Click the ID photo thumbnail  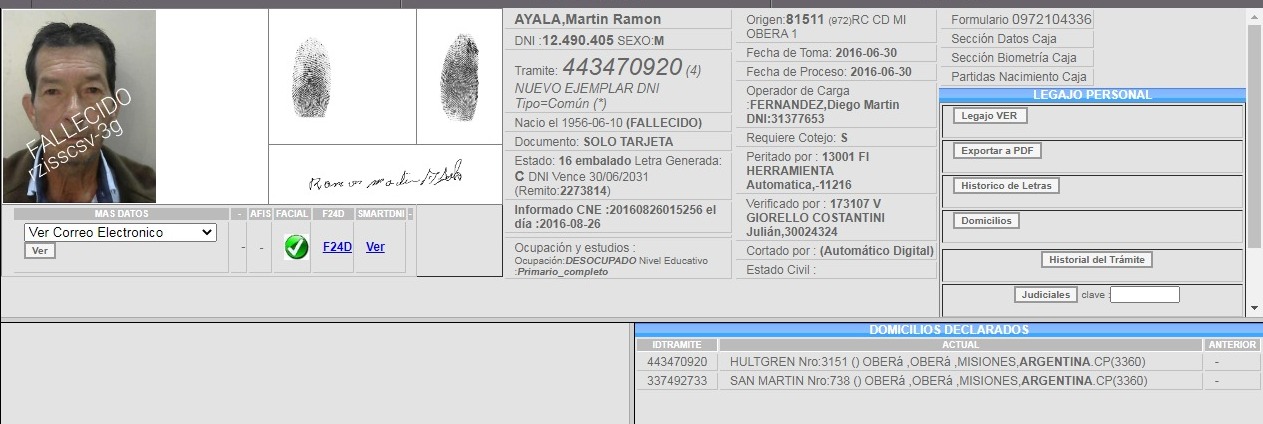(x=79, y=107)
